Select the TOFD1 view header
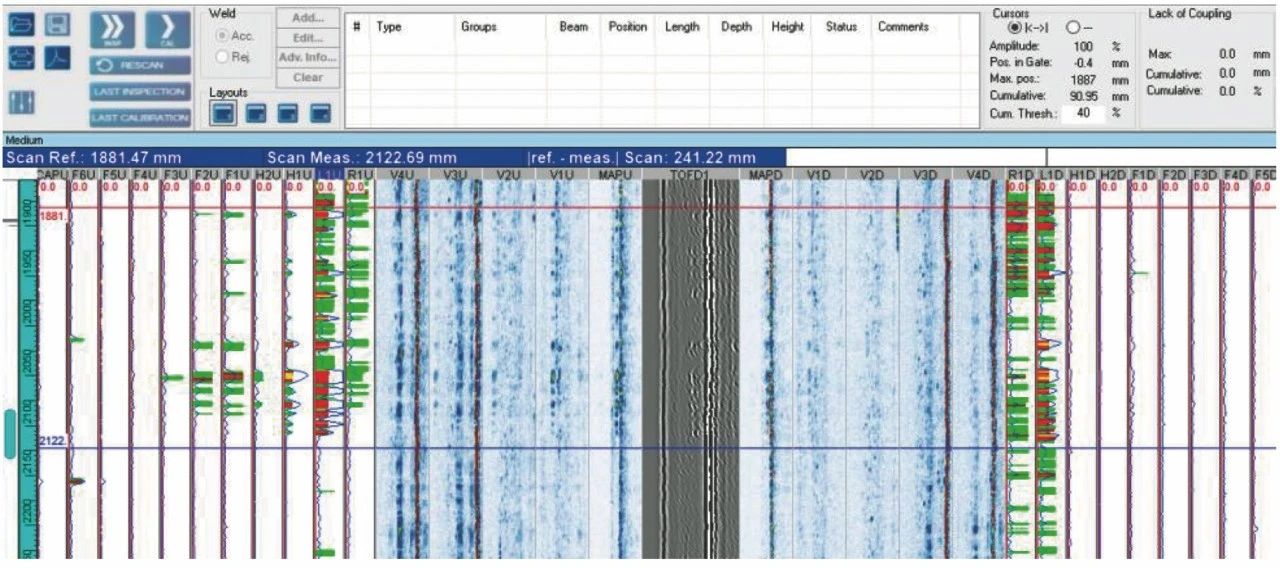The image size is (1280, 568). tap(690, 175)
